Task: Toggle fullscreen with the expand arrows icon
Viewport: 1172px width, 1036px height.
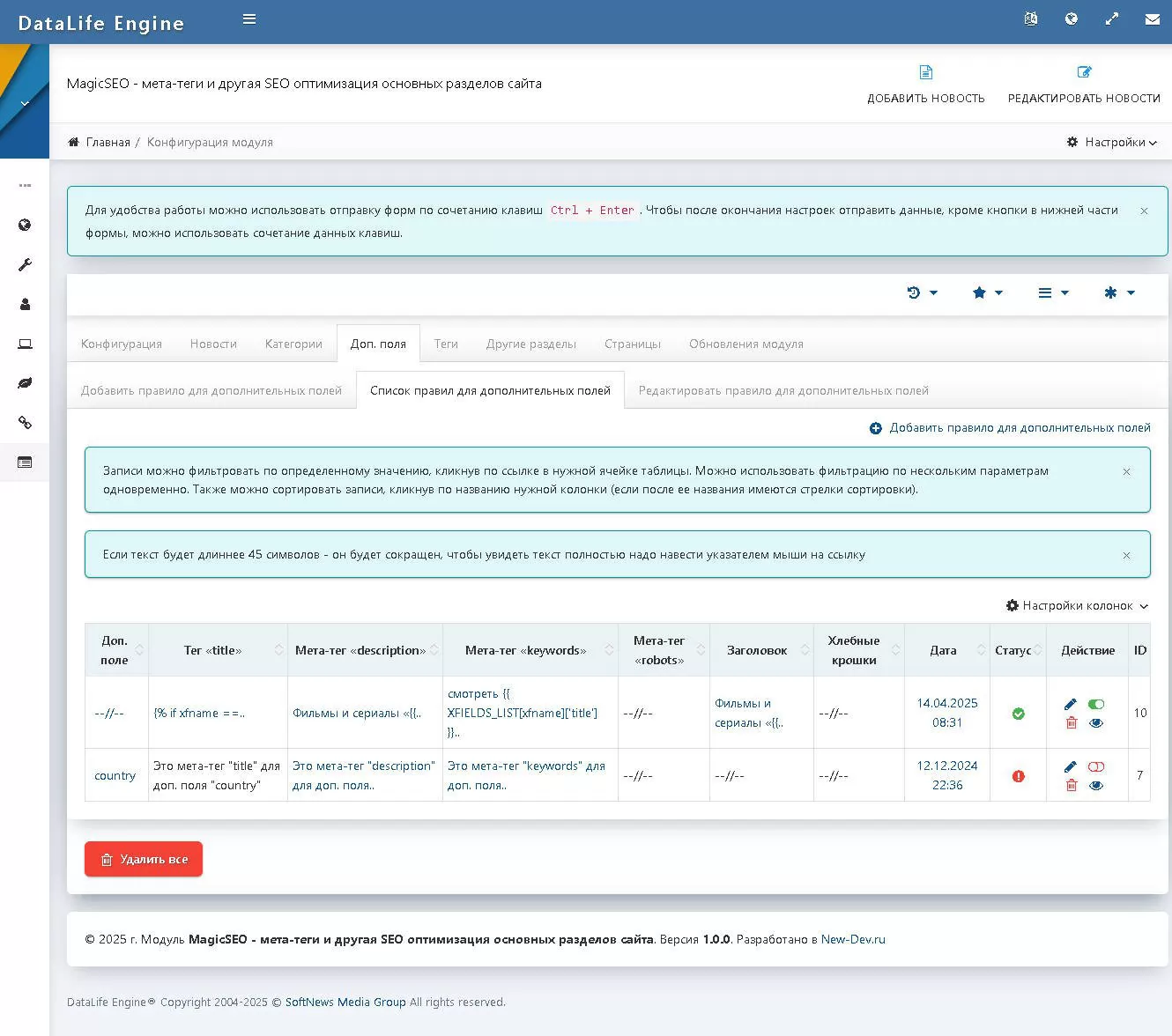Action: [x=1112, y=18]
